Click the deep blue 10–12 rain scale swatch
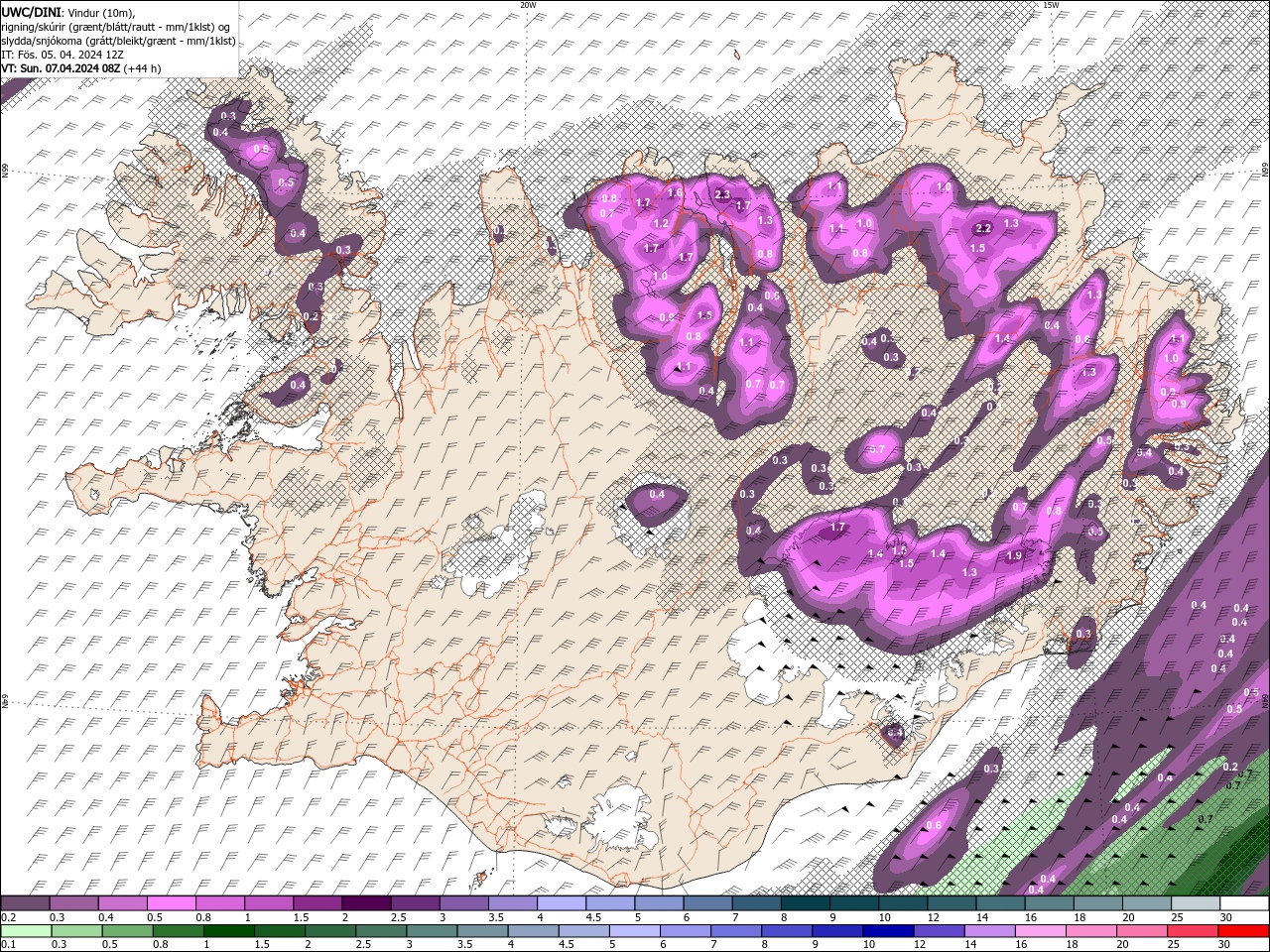1270x952 pixels. click(889, 931)
